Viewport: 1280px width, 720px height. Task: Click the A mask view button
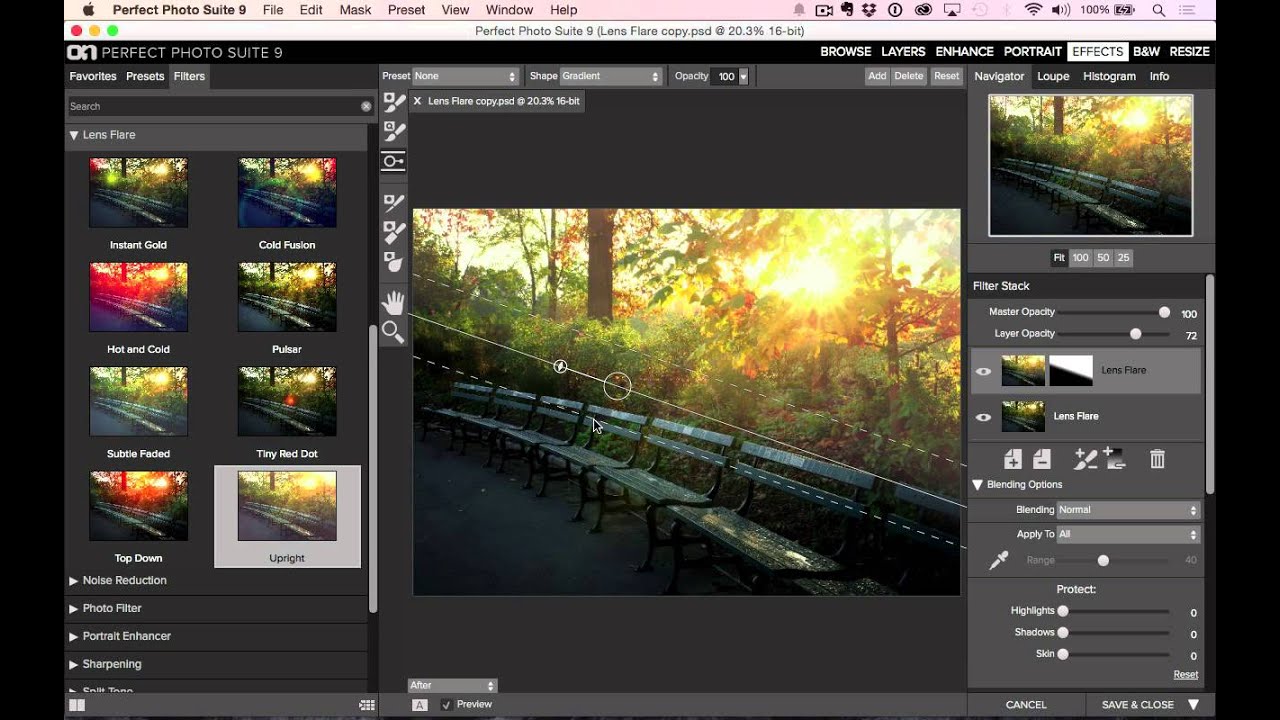[x=420, y=705]
